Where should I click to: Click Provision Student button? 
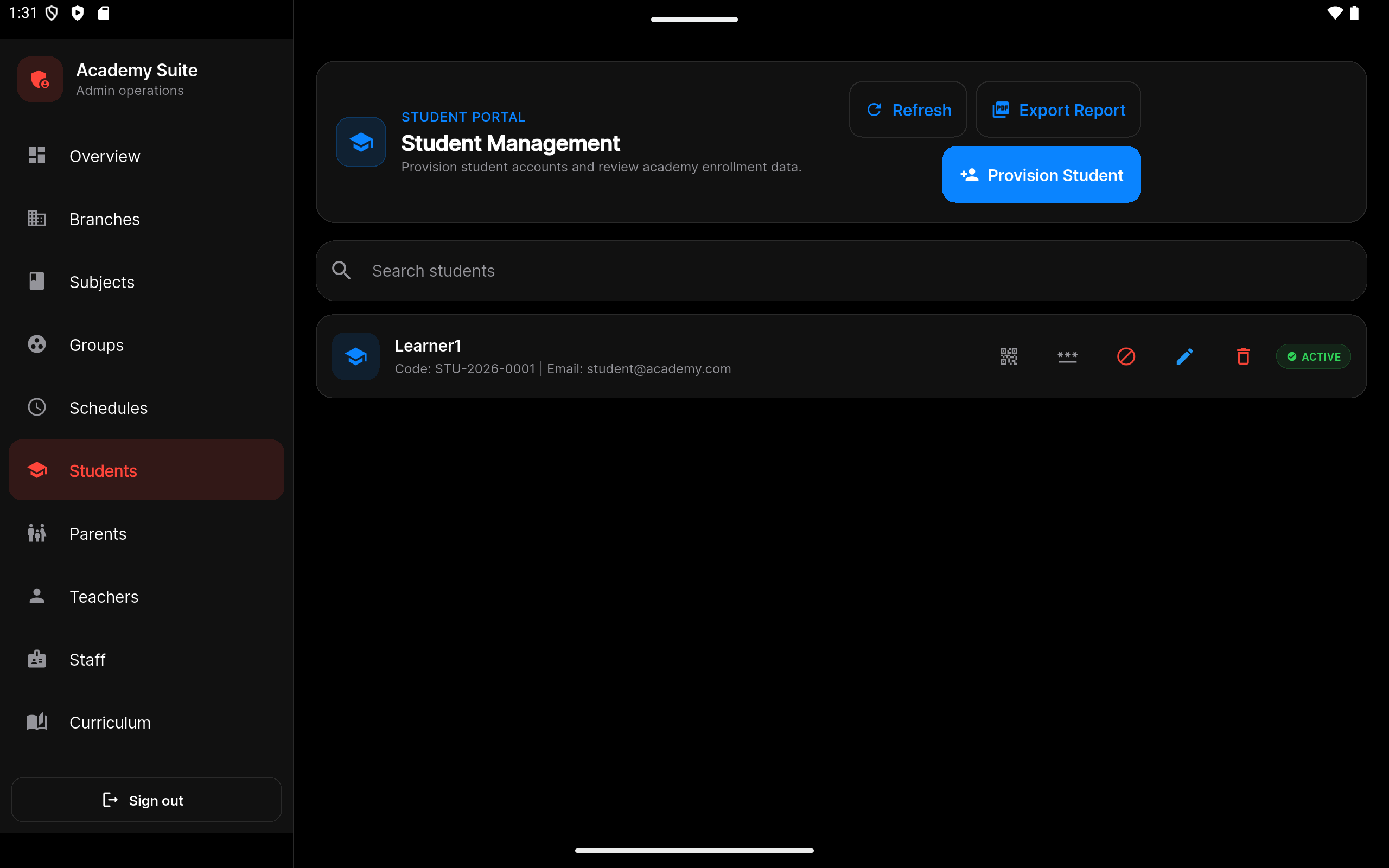click(x=1041, y=175)
